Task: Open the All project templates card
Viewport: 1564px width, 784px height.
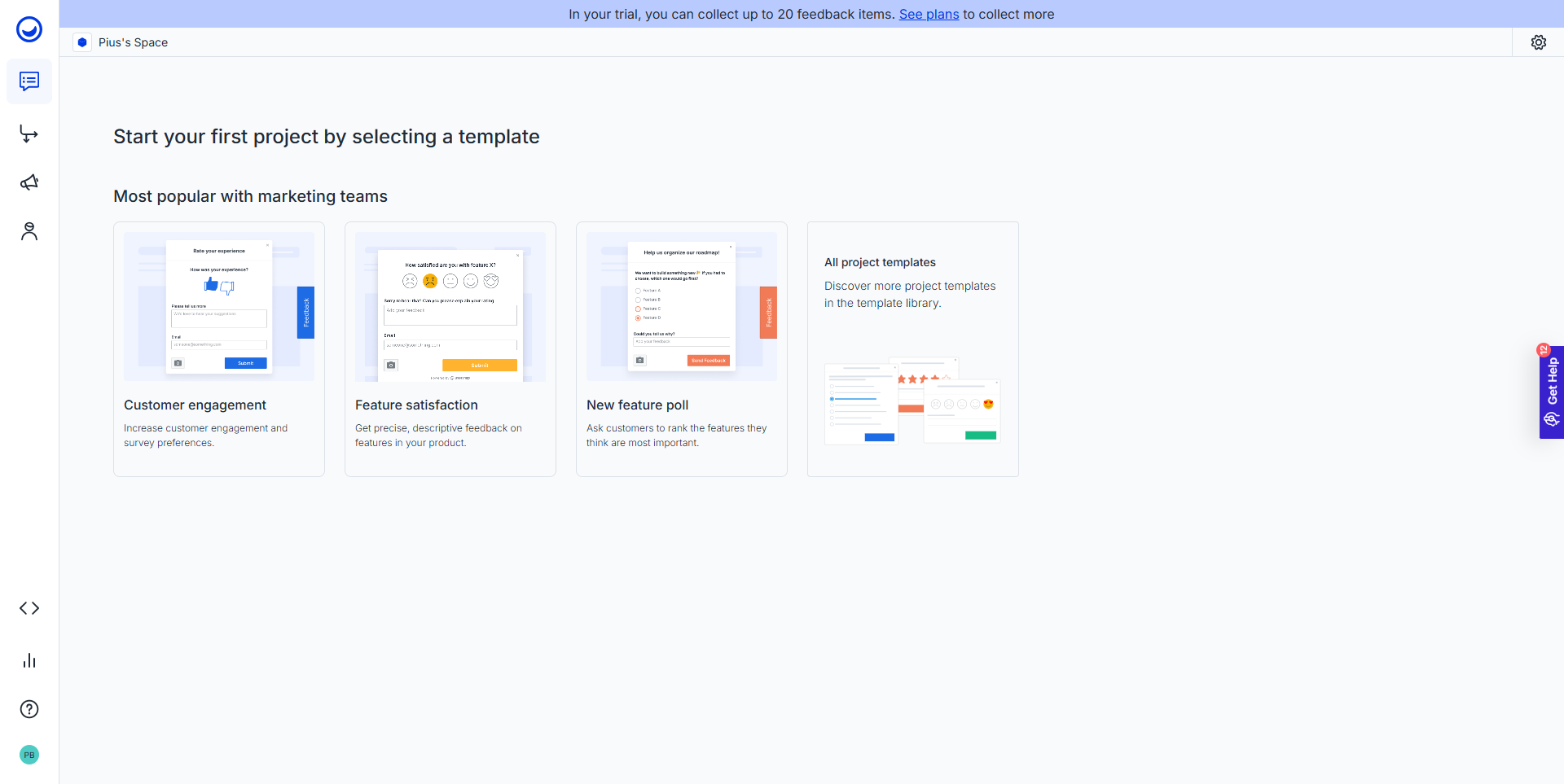Action: tap(912, 349)
